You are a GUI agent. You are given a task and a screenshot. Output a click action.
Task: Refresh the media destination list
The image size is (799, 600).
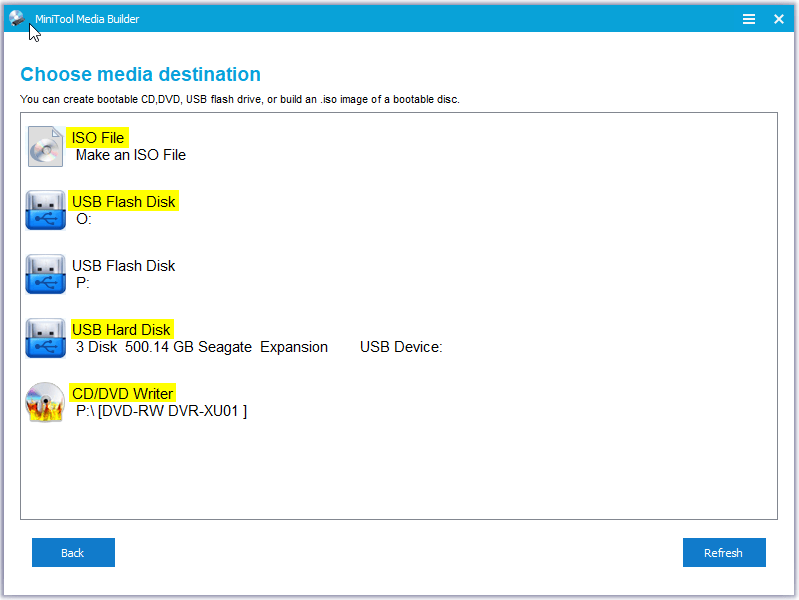[724, 553]
